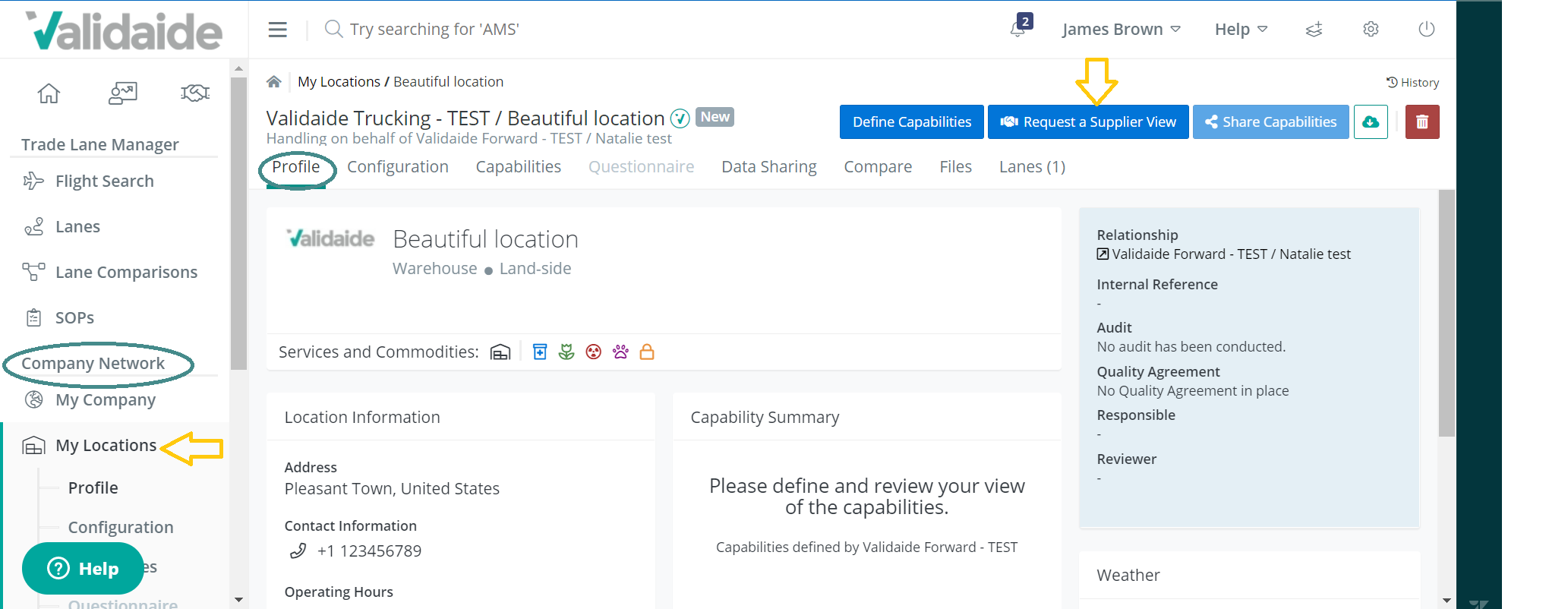The height and width of the screenshot is (609, 1568).
Task: Open My Company in sidebar
Action: (106, 400)
